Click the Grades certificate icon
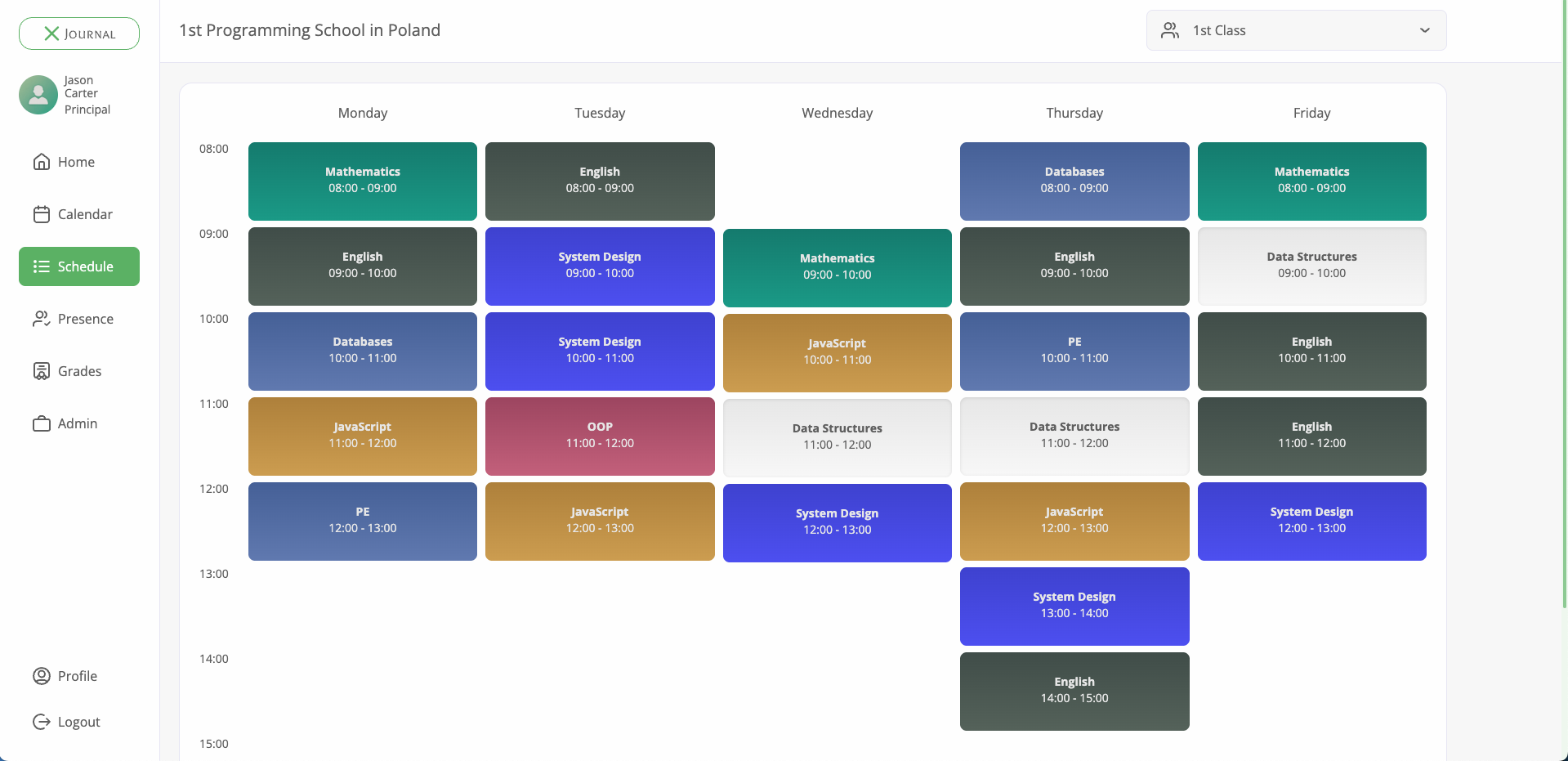The image size is (1568, 761). [42, 371]
